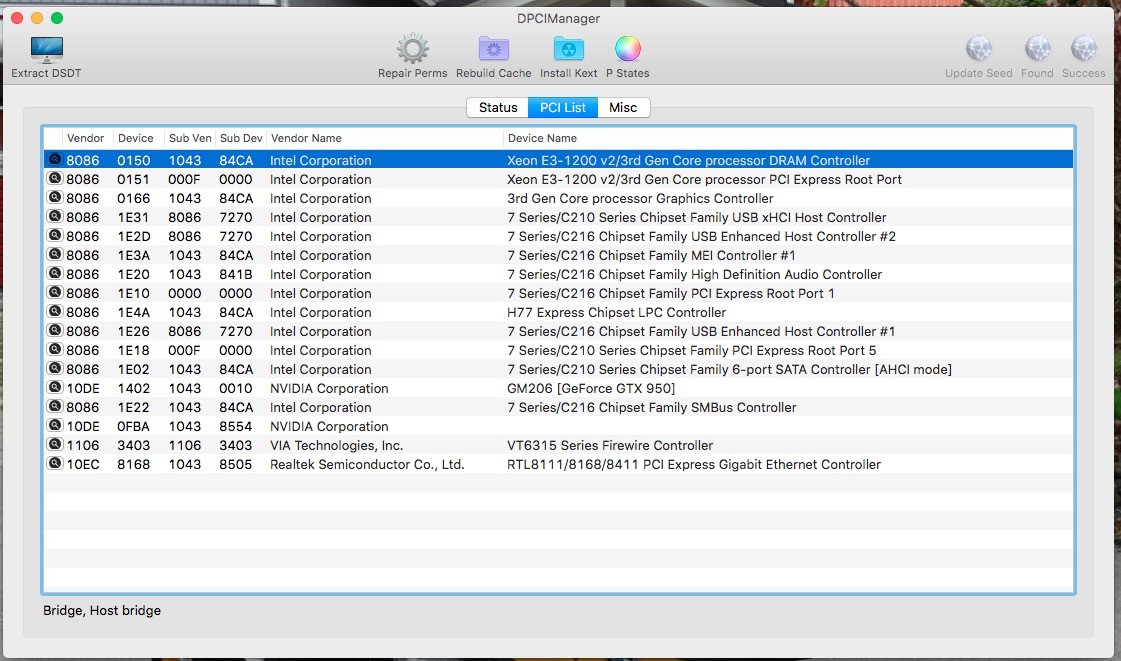Viewport: 1121px width, 661px height.
Task: Select VT6315 Series Firewire Controller text
Action: pyautogui.click(x=610, y=445)
